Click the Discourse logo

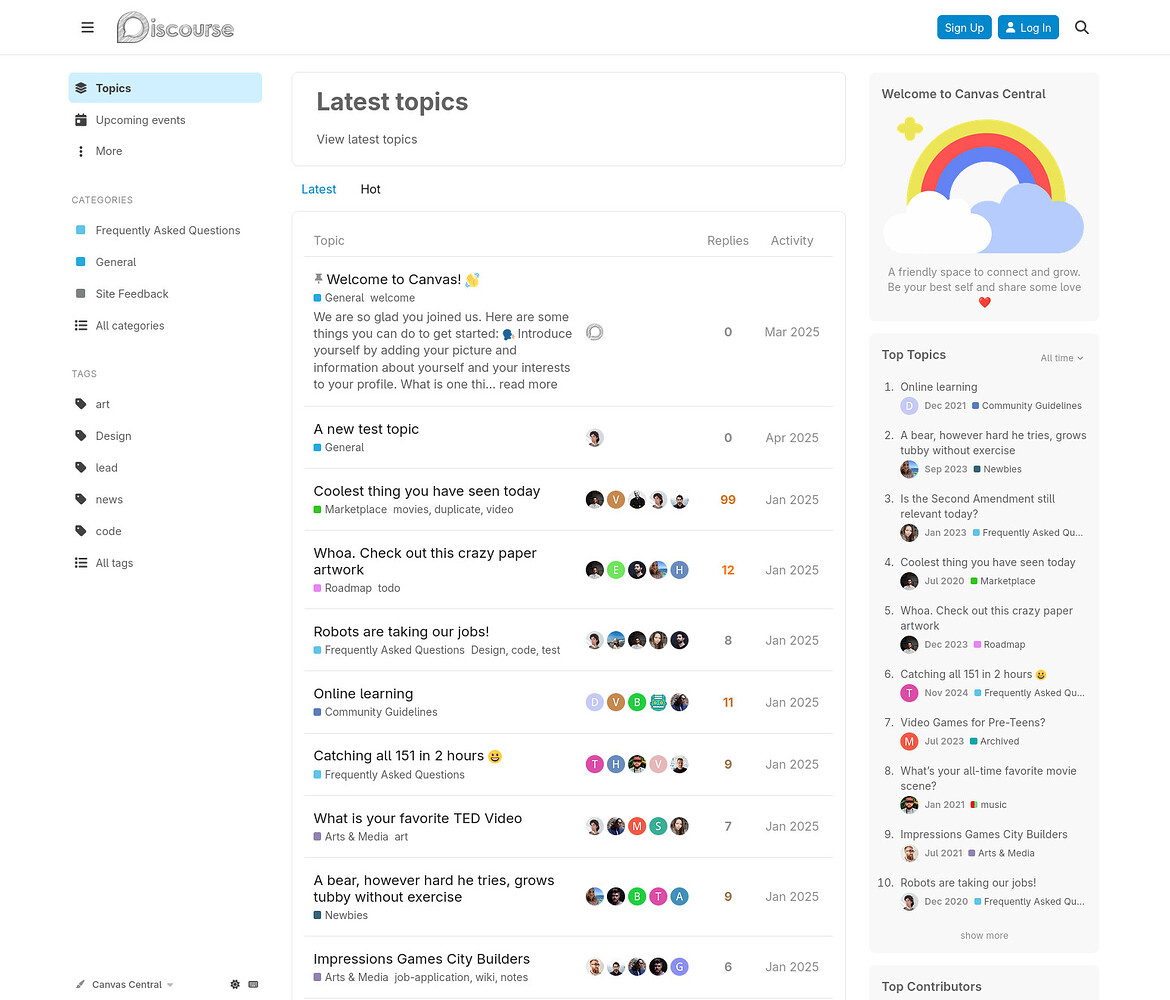[x=175, y=28]
